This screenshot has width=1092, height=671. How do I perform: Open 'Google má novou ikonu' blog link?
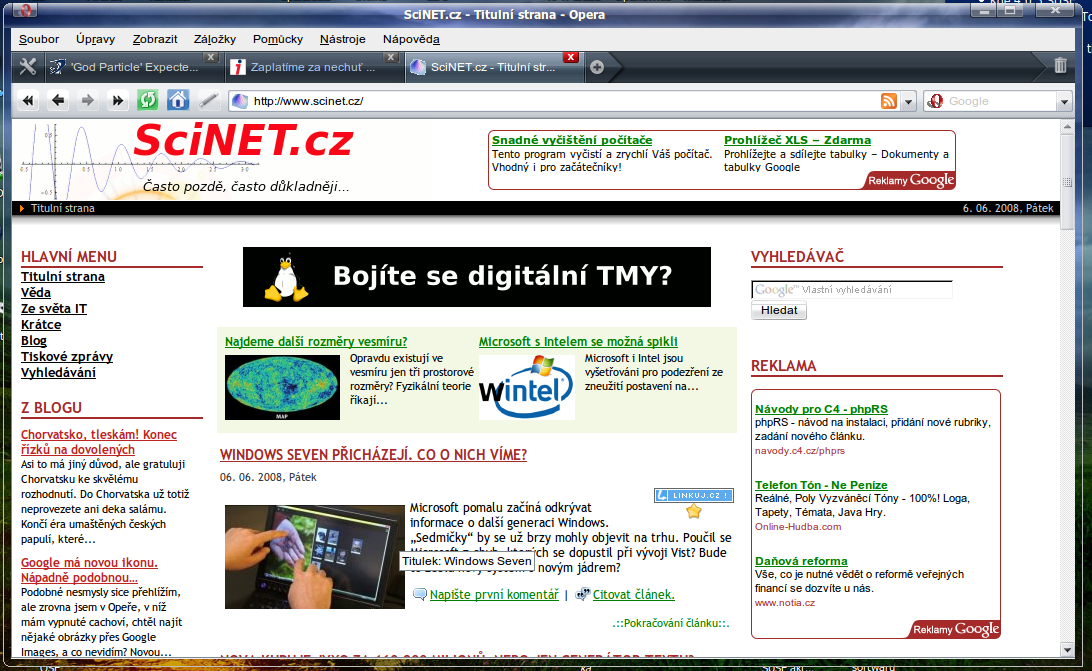pos(89,570)
